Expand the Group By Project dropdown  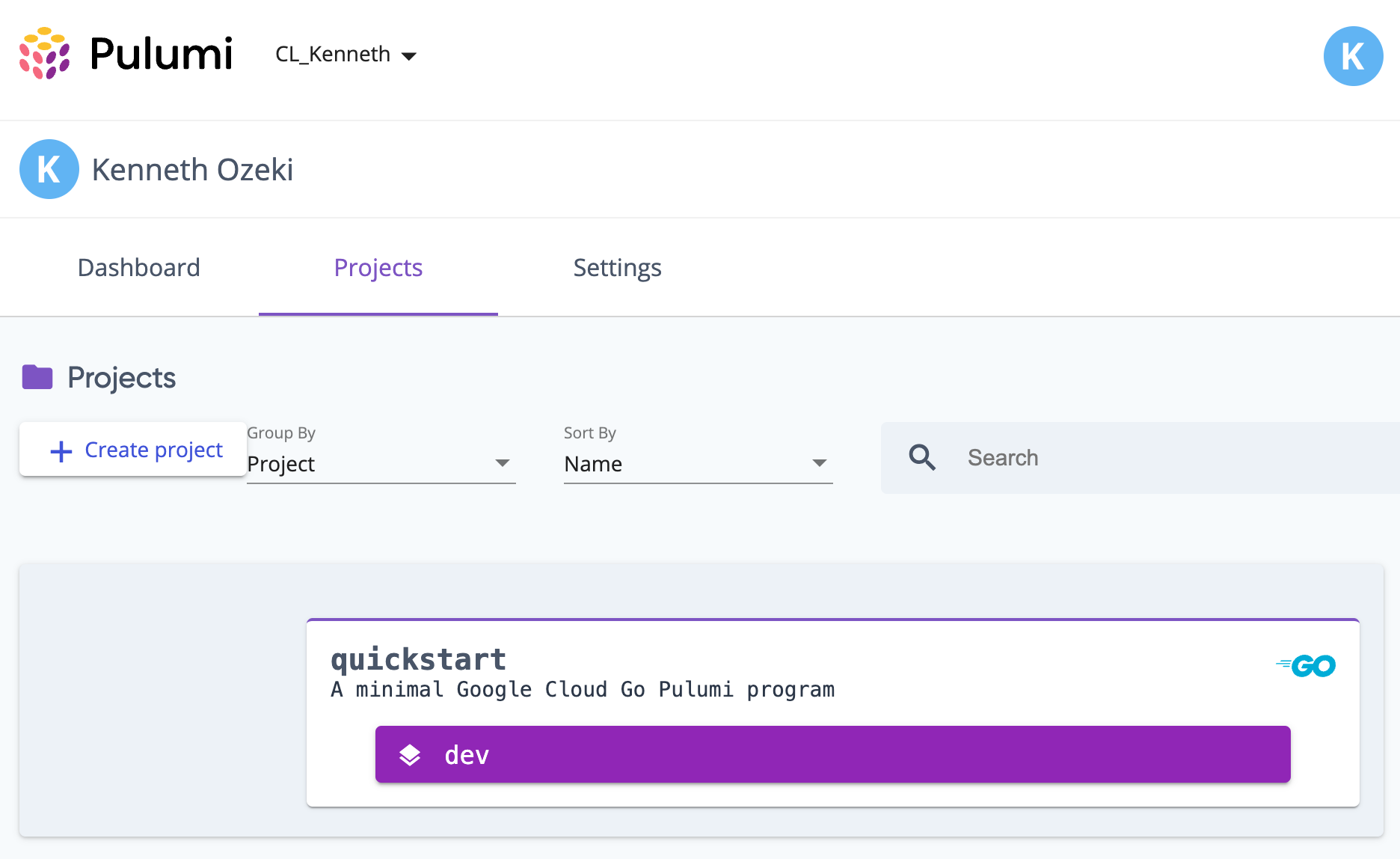(381, 463)
